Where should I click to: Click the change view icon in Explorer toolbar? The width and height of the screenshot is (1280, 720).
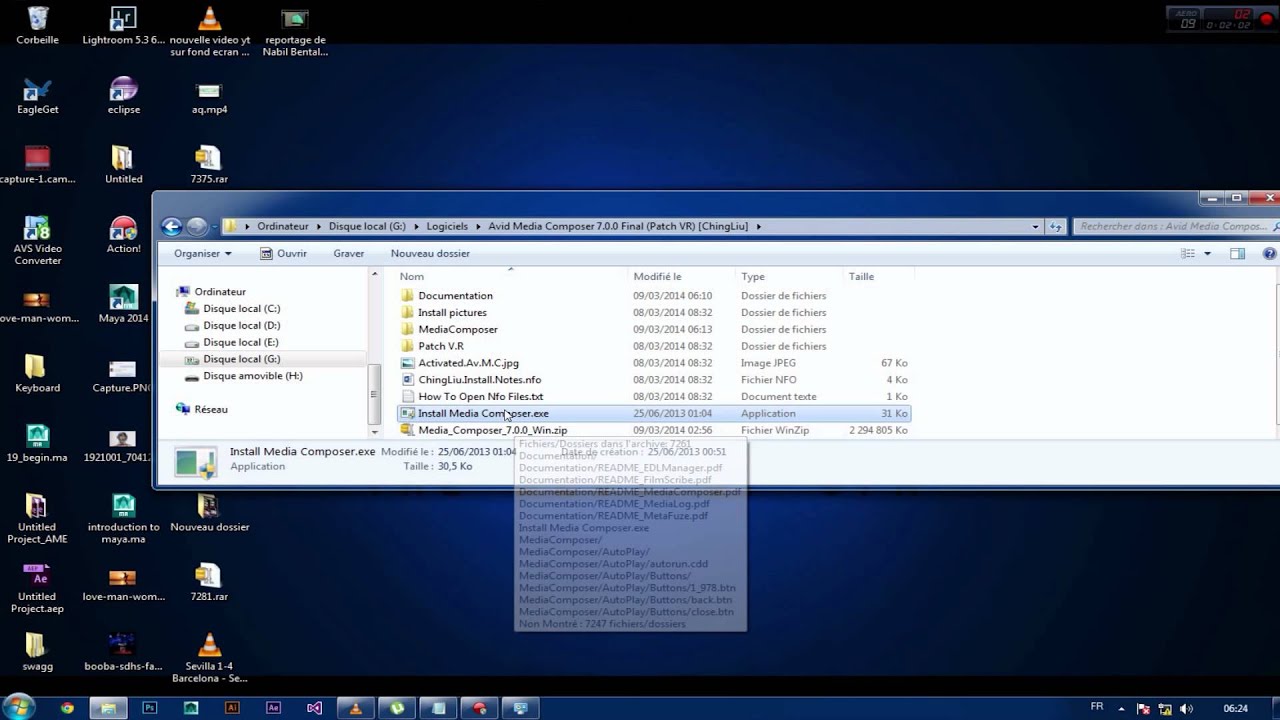1188,254
